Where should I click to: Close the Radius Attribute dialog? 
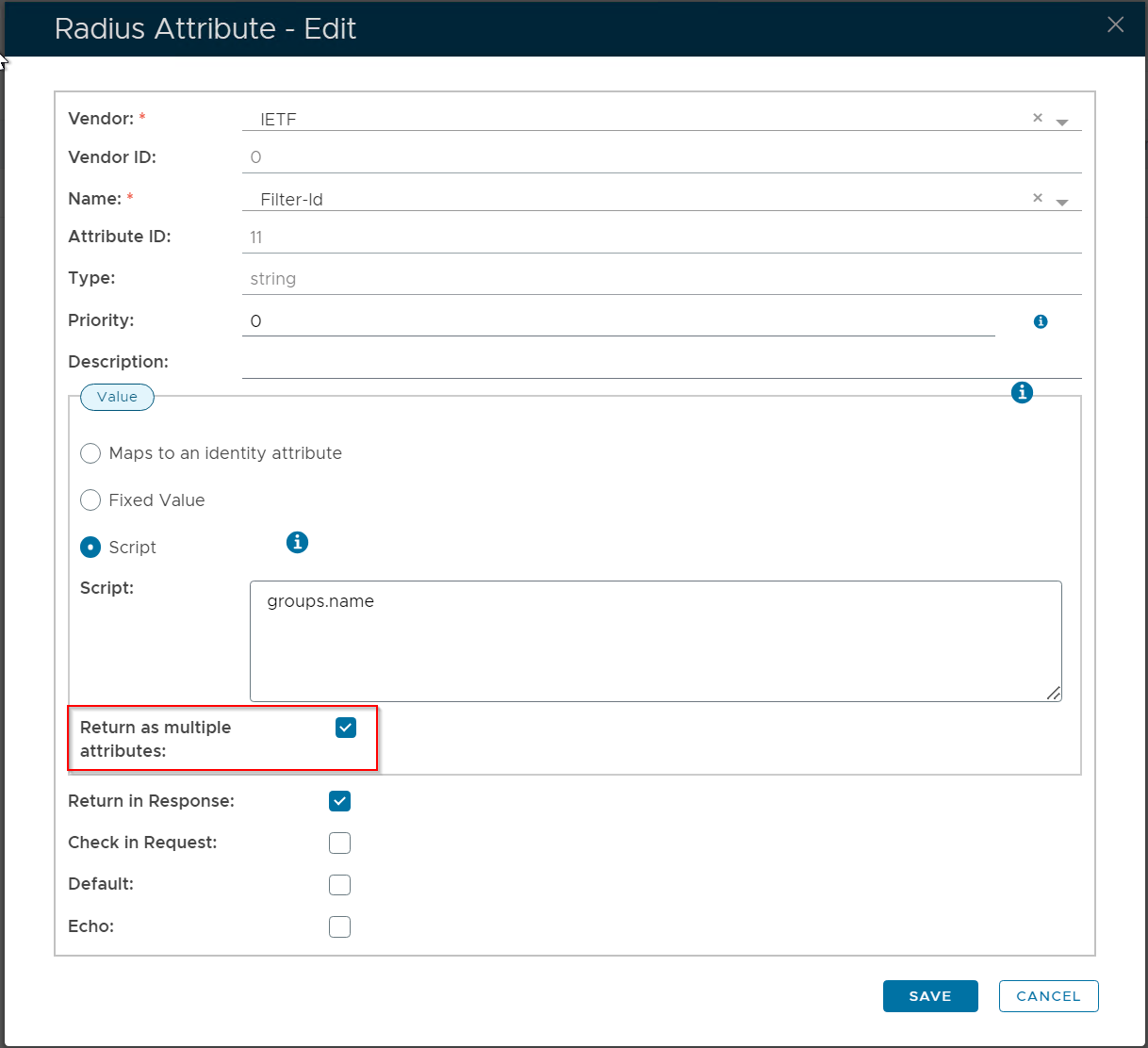tap(1115, 25)
